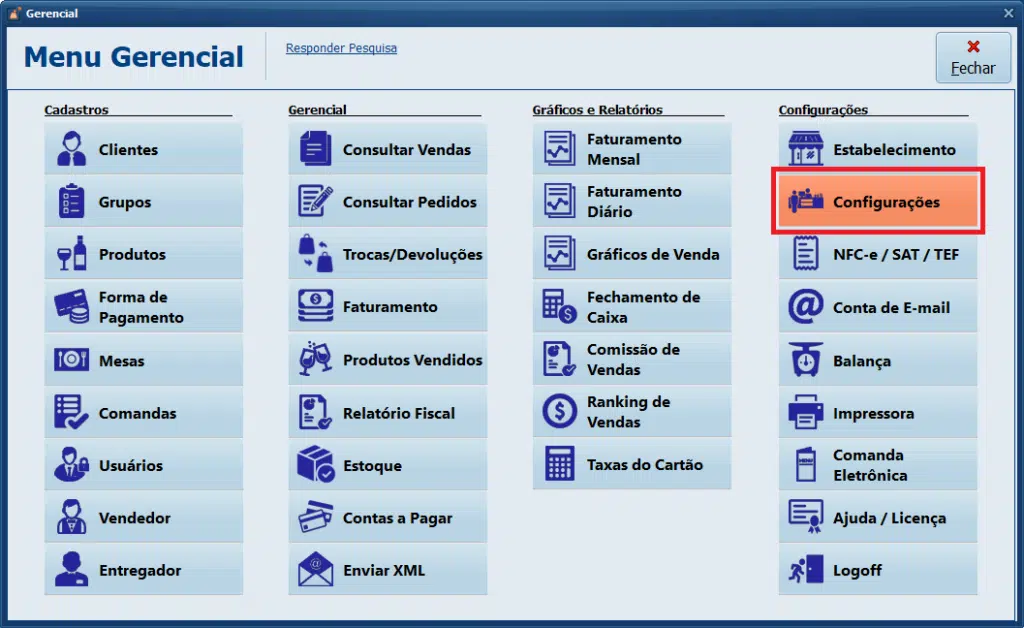Screen dimensions: 1024x628
Task: Click Trocas/Devoluções shopping bags icon
Action: (x=315, y=253)
